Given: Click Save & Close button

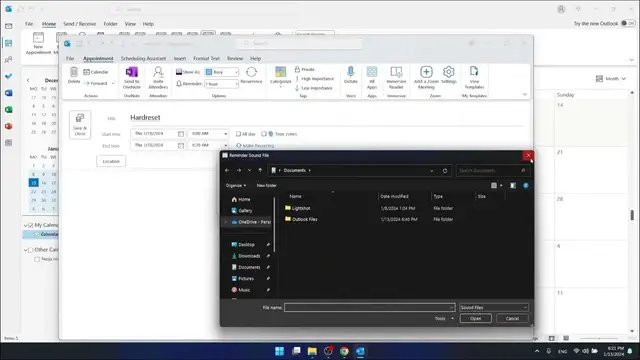Looking at the screenshot, I should coord(80,124).
